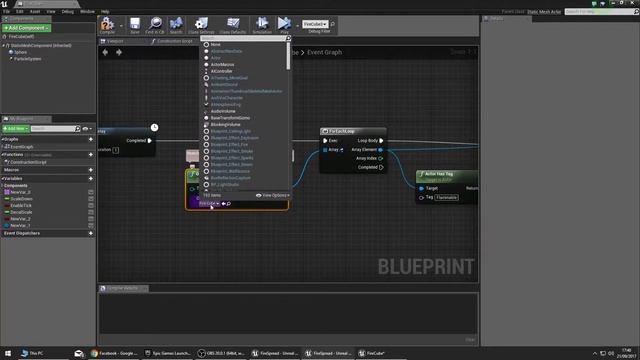Open the Debug menu

click(68, 11)
